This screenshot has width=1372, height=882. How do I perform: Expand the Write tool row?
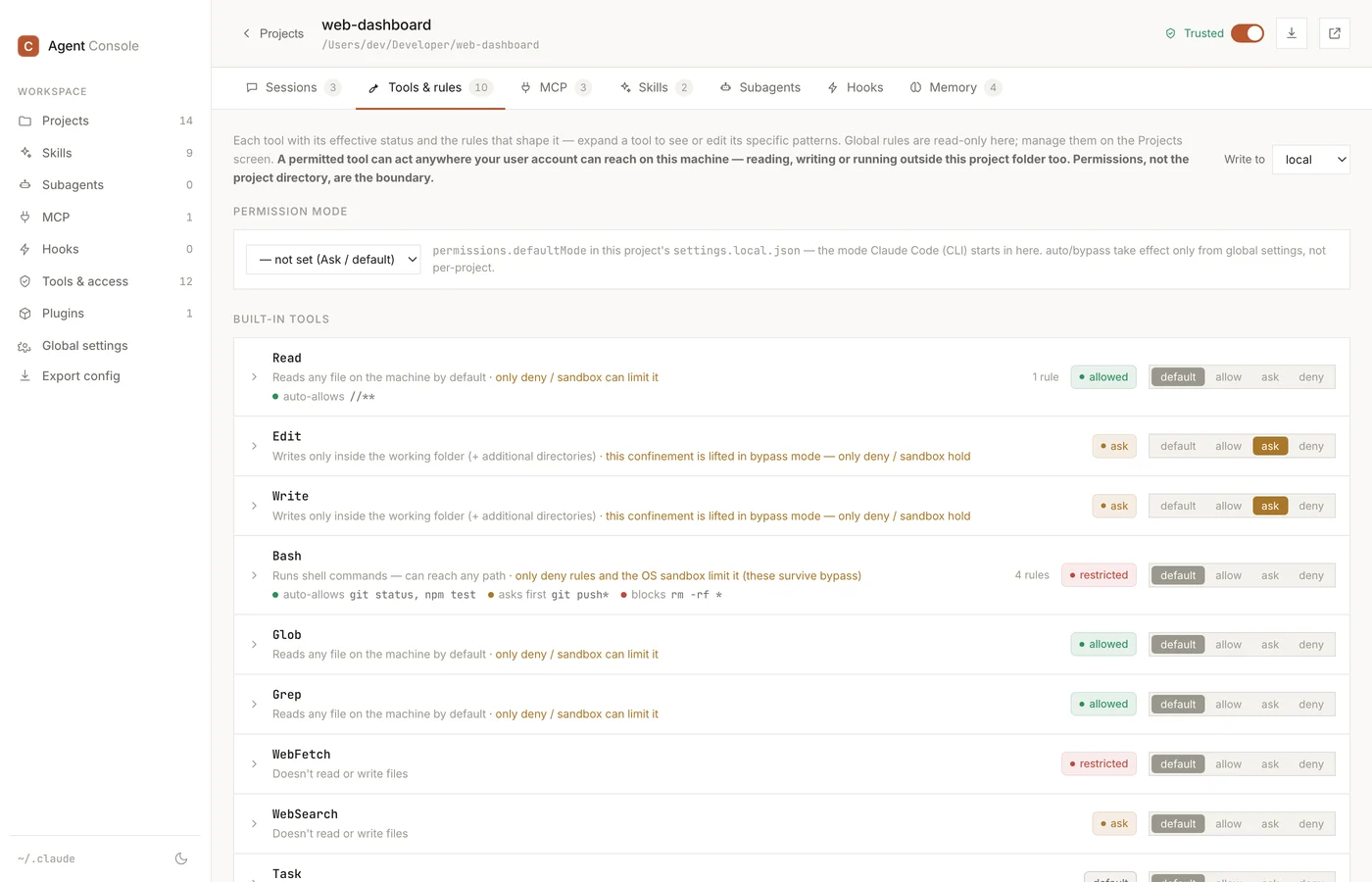pyautogui.click(x=254, y=507)
